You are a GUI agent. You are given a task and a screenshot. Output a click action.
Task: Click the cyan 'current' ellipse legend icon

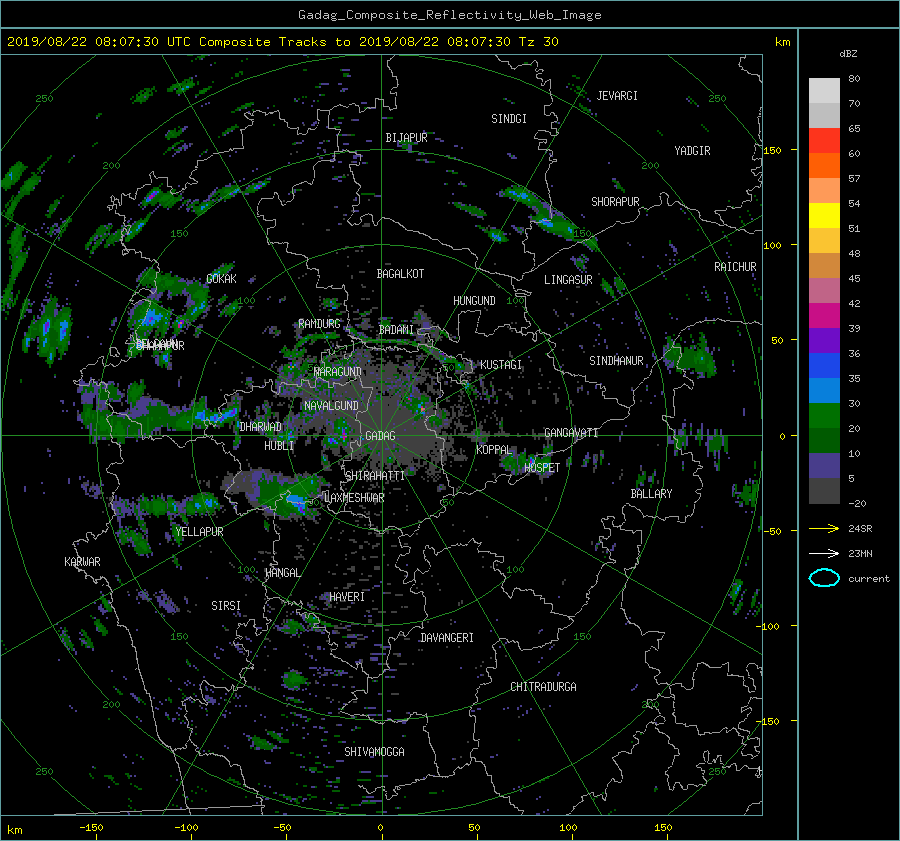click(x=824, y=578)
